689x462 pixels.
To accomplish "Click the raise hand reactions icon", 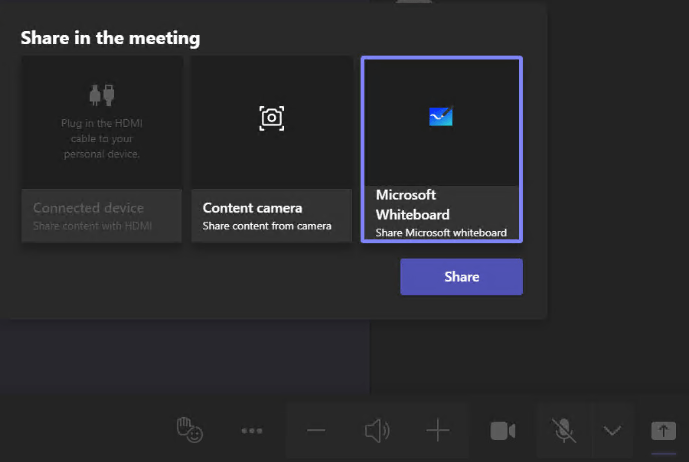I will pyautogui.click(x=190, y=430).
